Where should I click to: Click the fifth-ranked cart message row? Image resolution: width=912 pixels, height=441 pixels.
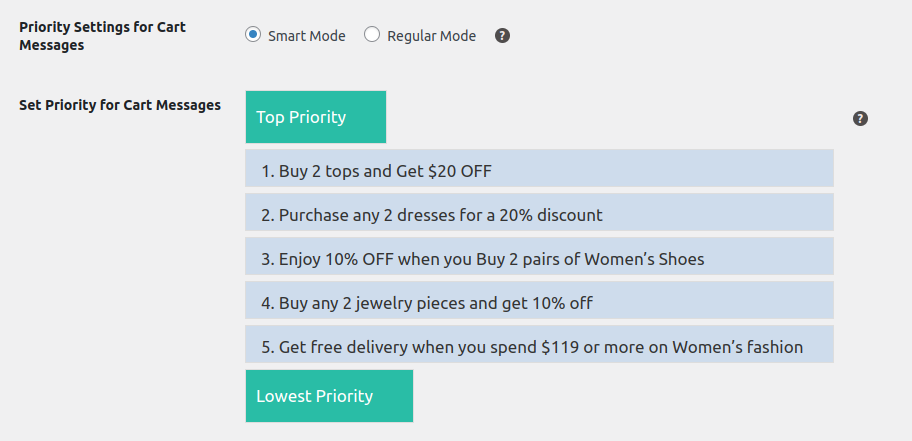tap(539, 344)
